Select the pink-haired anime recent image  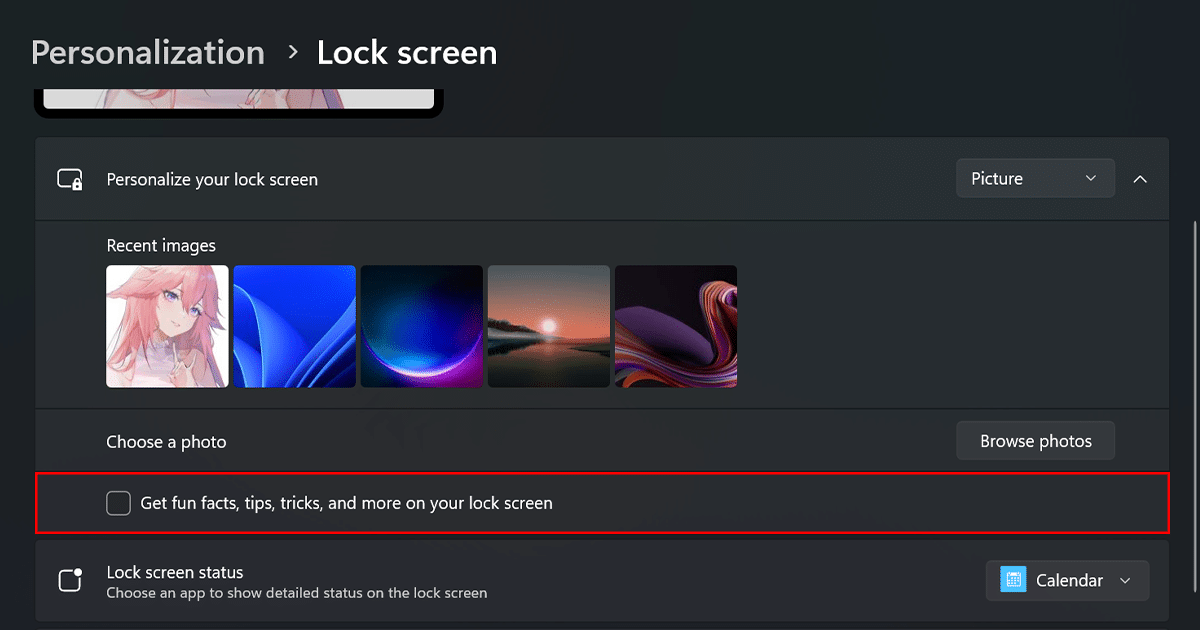click(167, 326)
